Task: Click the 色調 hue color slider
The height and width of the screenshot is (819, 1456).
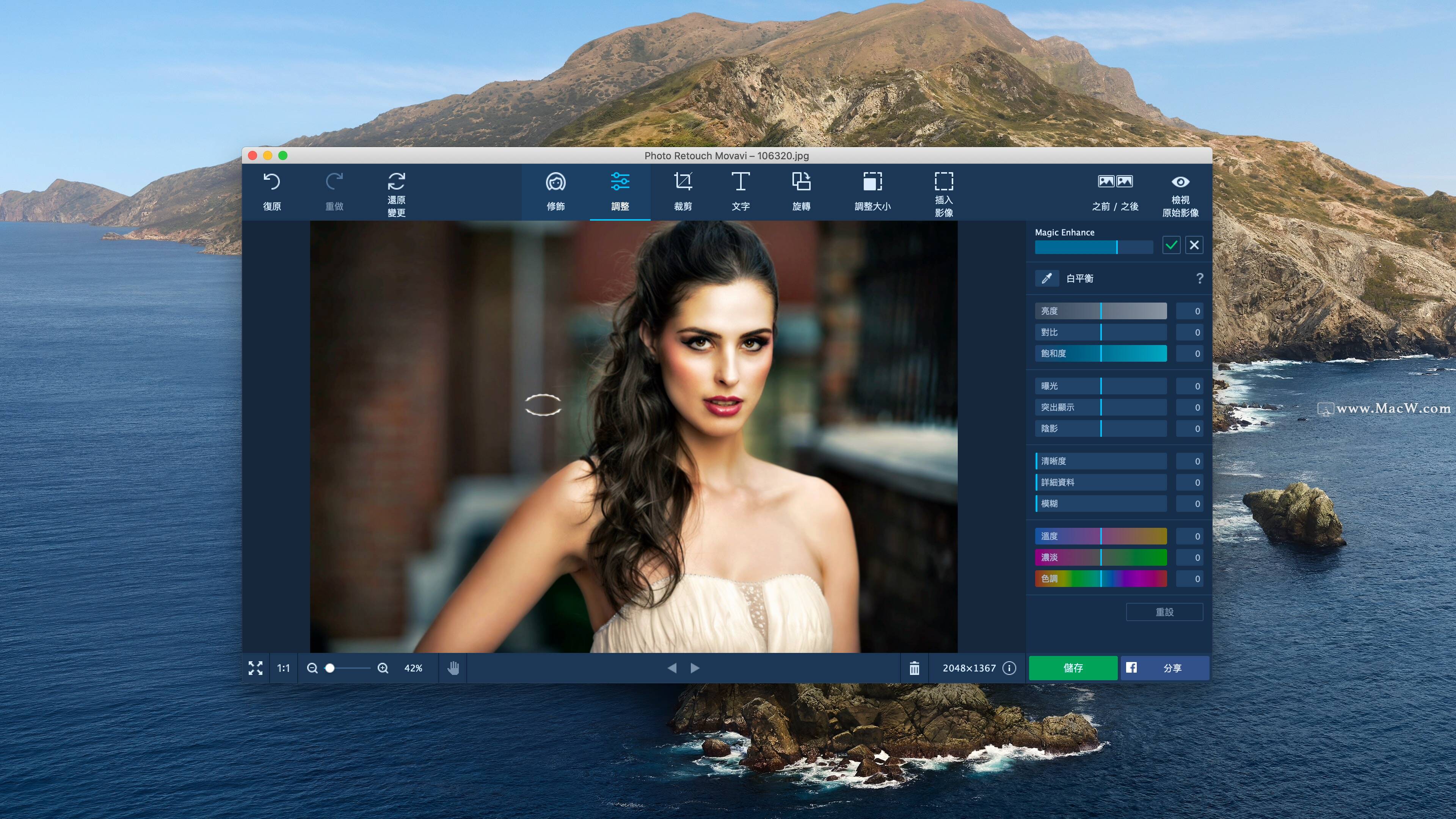Action: (x=1100, y=579)
